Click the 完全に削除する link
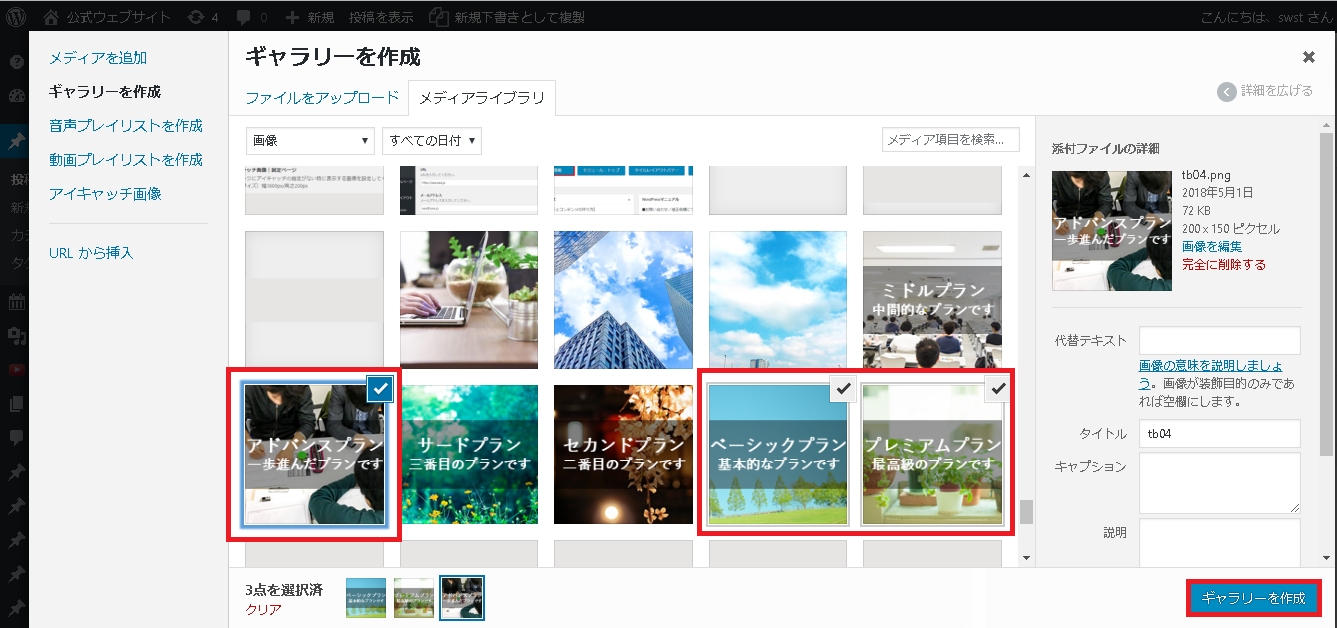 click(x=1224, y=265)
